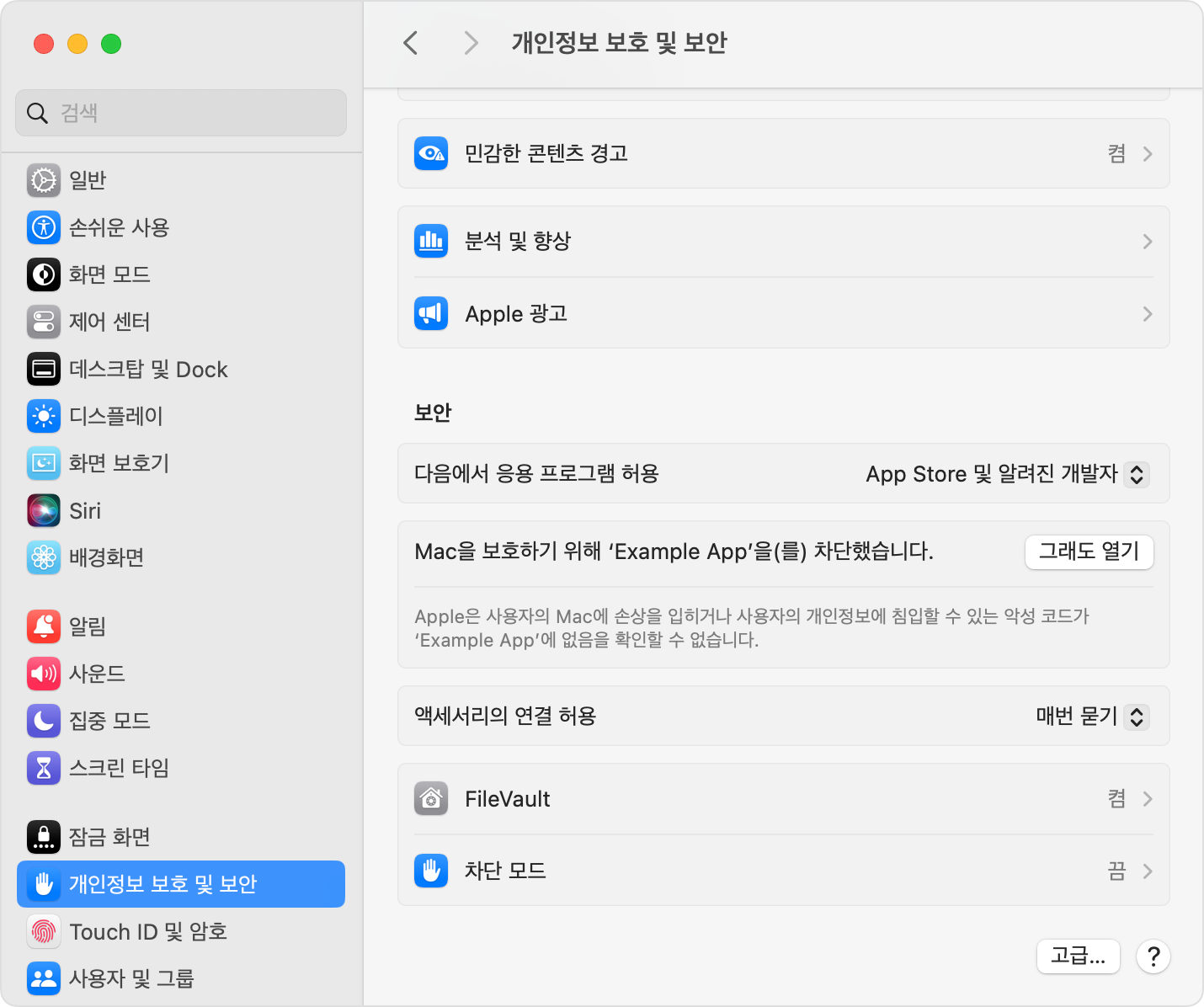Viewport: 1204px width, 1007px height.
Task: Open 데스크탑 및 Dock icon
Action: tap(44, 369)
